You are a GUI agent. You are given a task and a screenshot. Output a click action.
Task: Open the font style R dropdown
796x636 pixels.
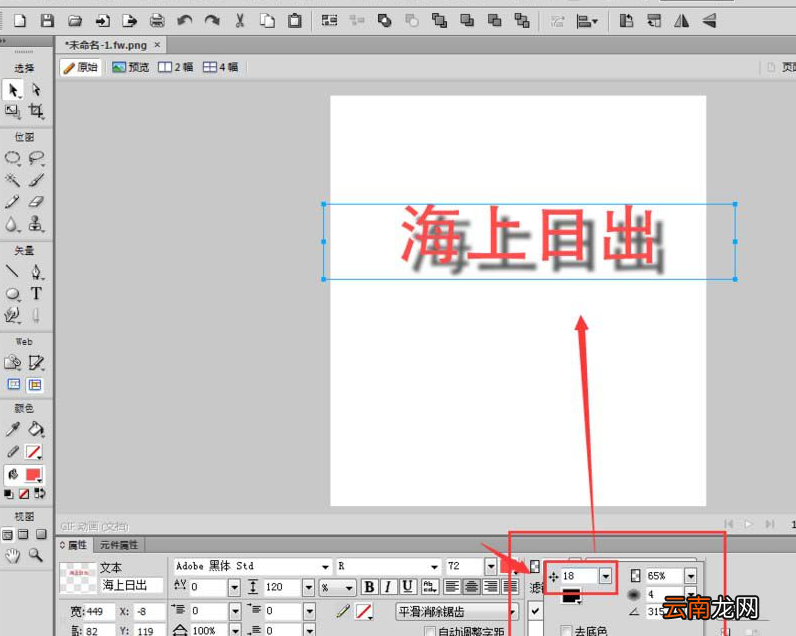pos(435,566)
